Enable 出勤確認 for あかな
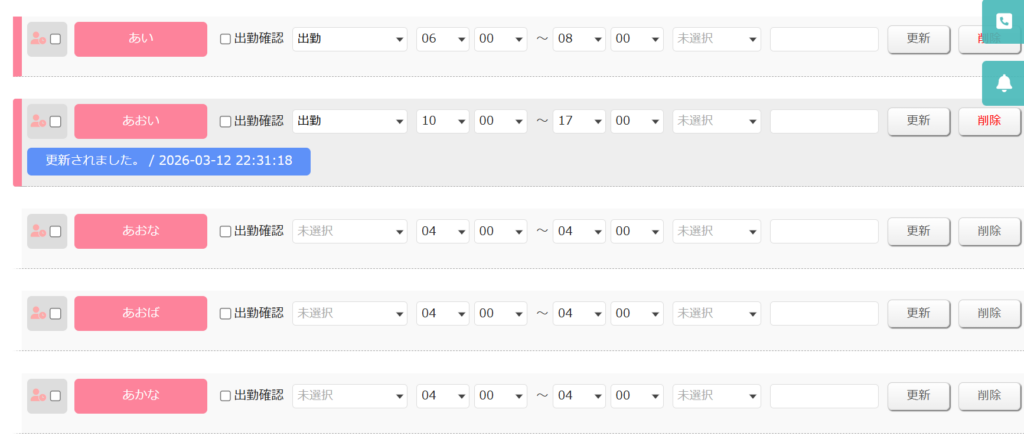 point(225,396)
